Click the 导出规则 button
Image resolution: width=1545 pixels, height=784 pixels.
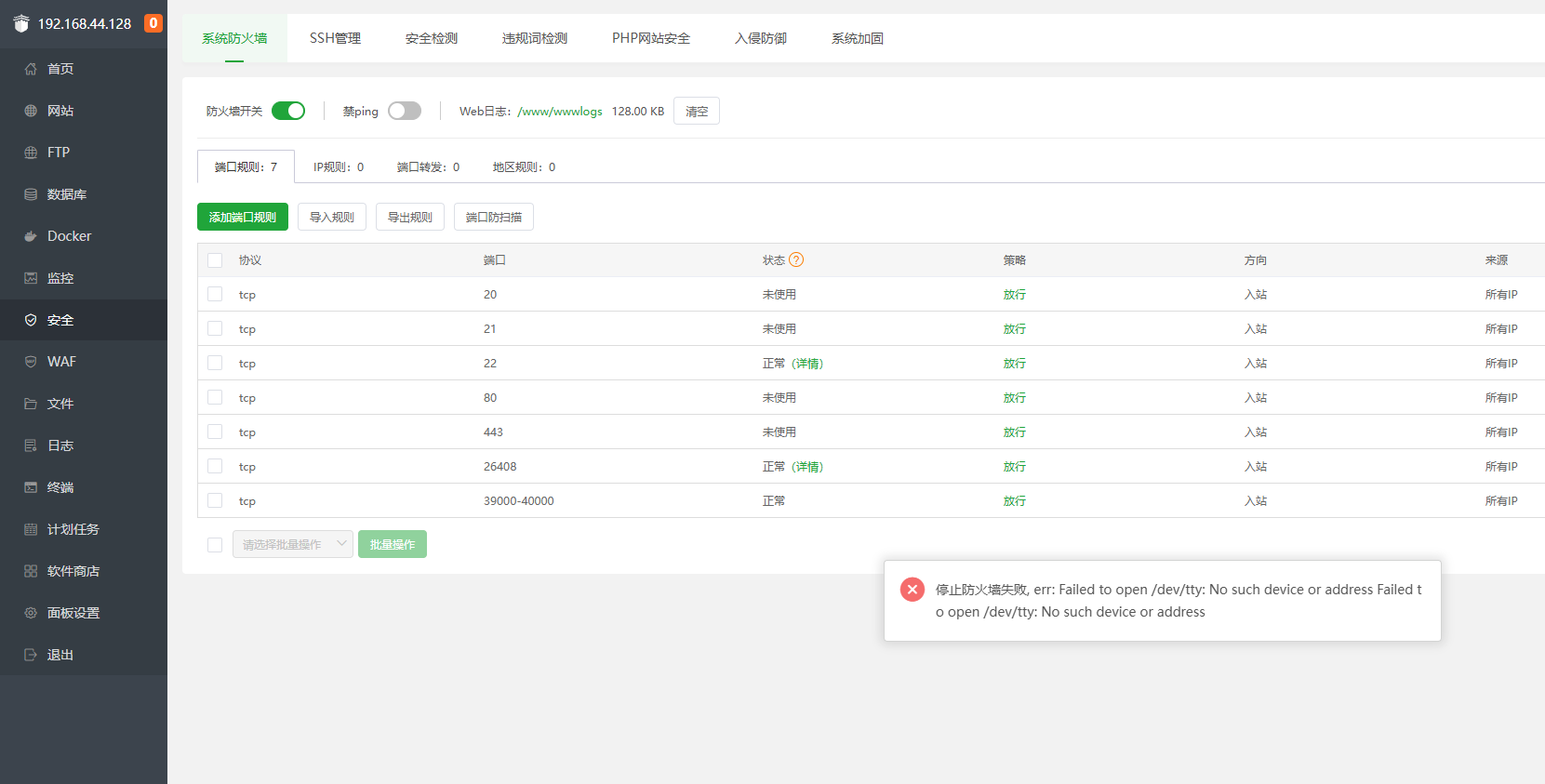[410, 217]
